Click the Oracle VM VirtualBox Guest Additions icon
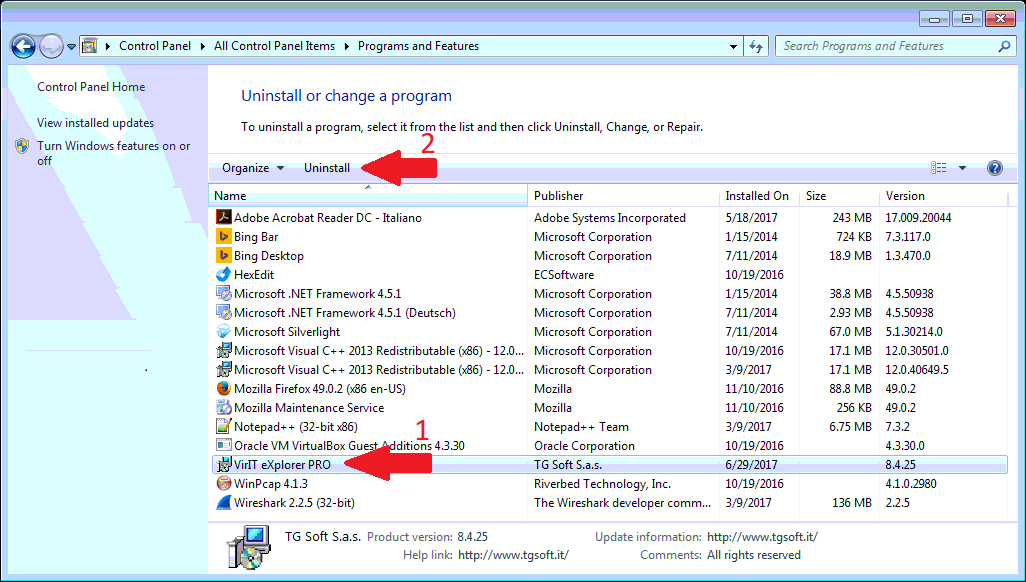Viewport: 1026px width, 582px height. [224, 445]
